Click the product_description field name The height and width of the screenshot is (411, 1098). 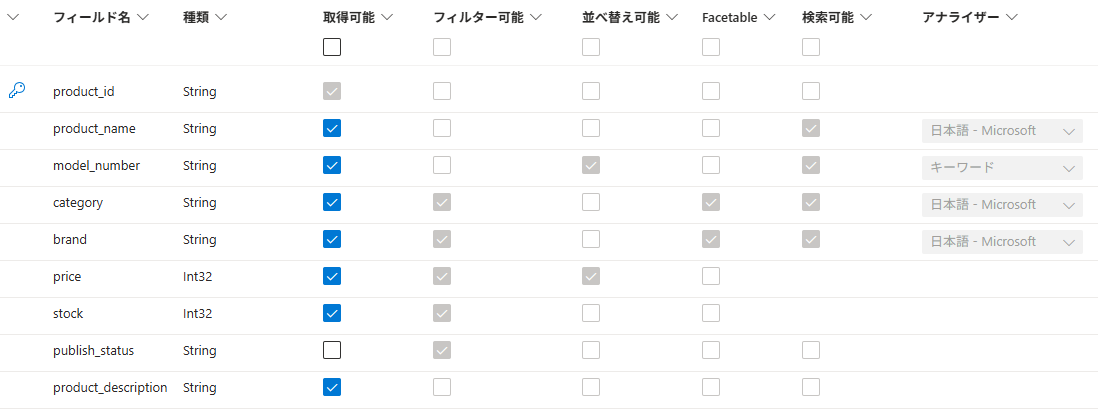click(110, 387)
